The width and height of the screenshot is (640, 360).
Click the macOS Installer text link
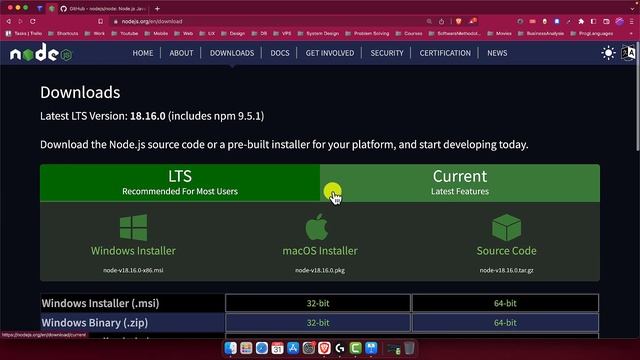pos(320,251)
